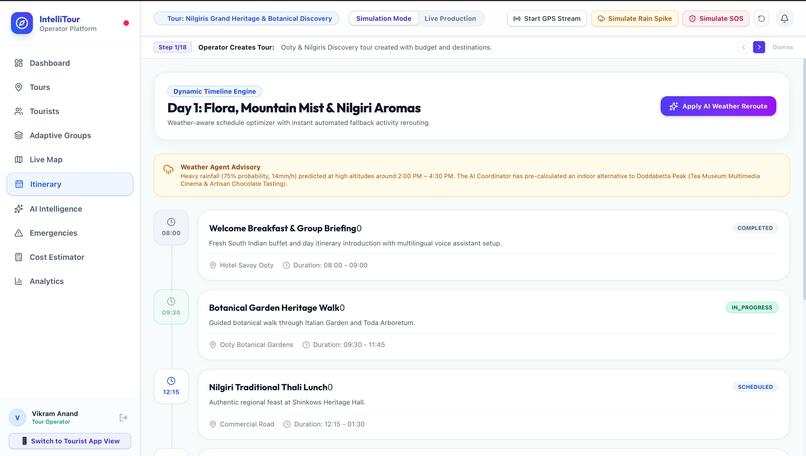Click the SCHEDULED status badge
Screen dimensions: 806x456
click(x=755, y=387)
